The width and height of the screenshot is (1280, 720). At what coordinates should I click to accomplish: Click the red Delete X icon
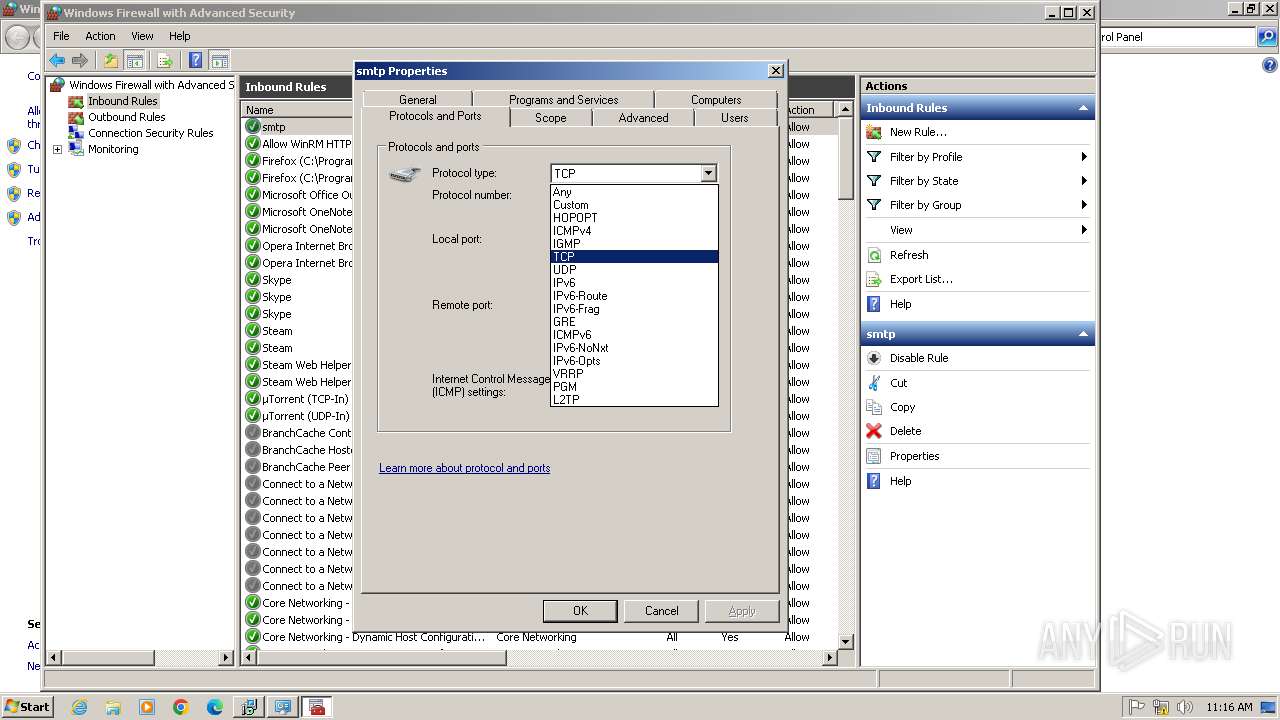click(x=874, y=431)
